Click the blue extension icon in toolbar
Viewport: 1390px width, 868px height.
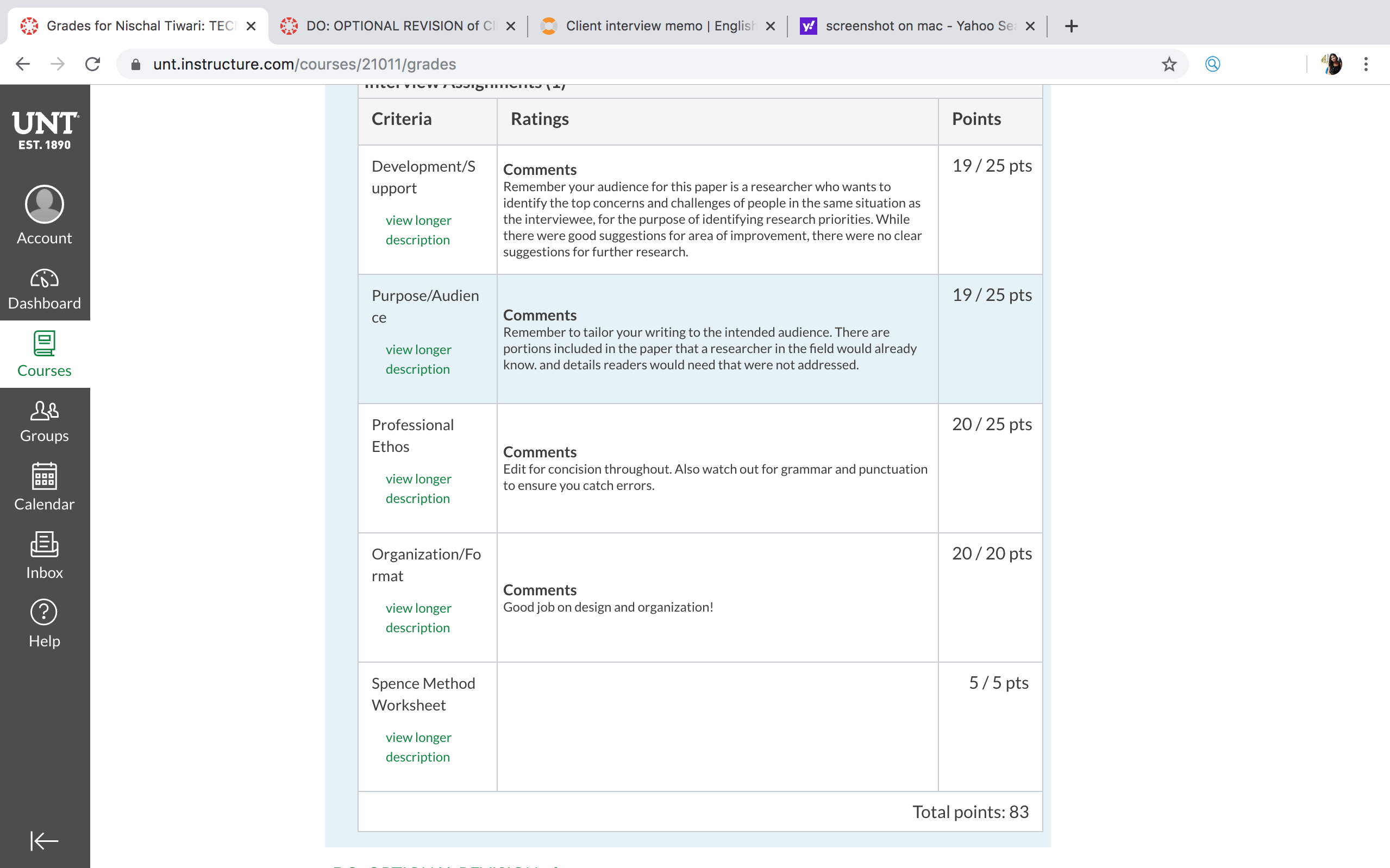[1213, 64]
